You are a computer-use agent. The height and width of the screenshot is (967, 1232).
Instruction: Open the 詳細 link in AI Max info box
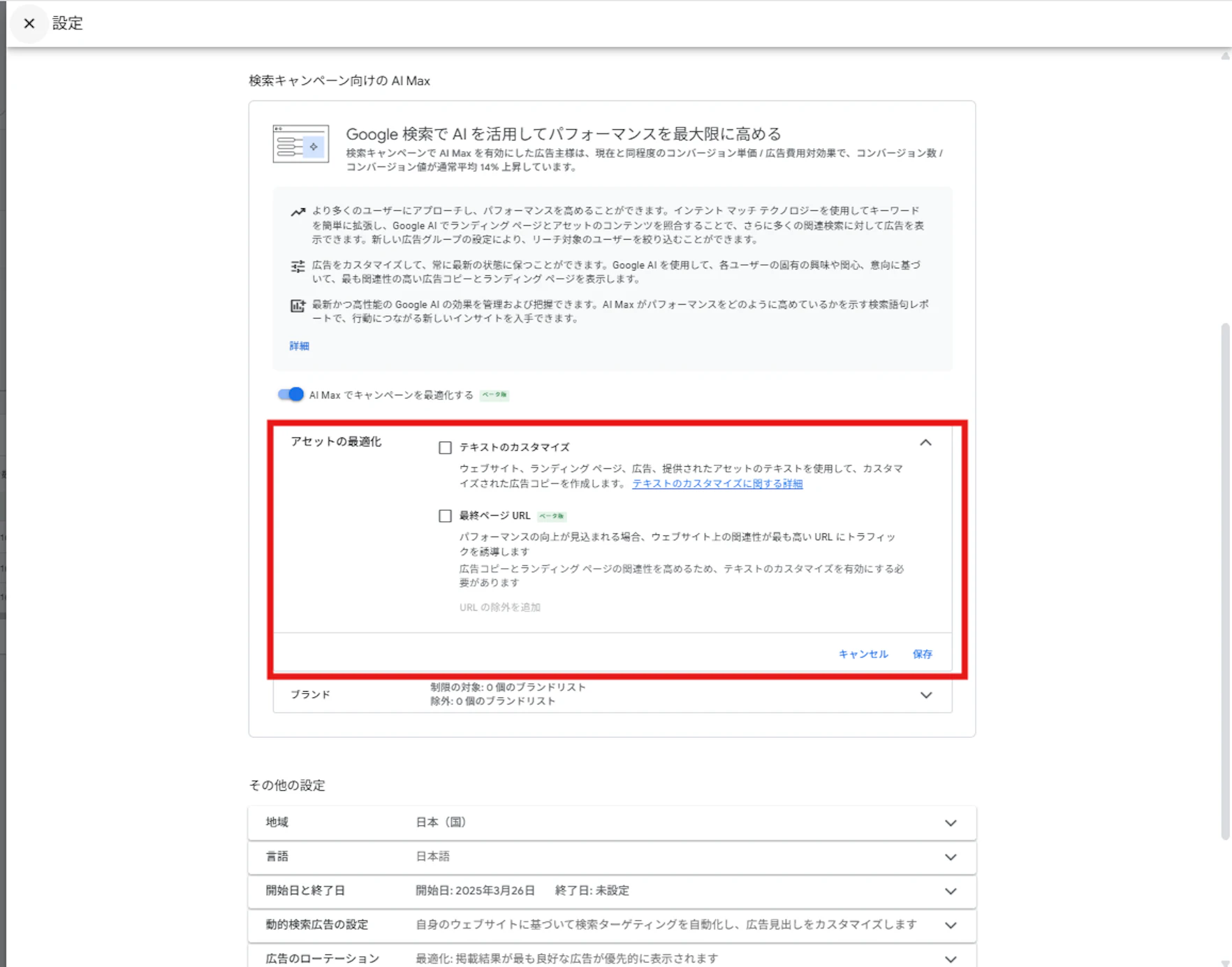click(299, 346)
